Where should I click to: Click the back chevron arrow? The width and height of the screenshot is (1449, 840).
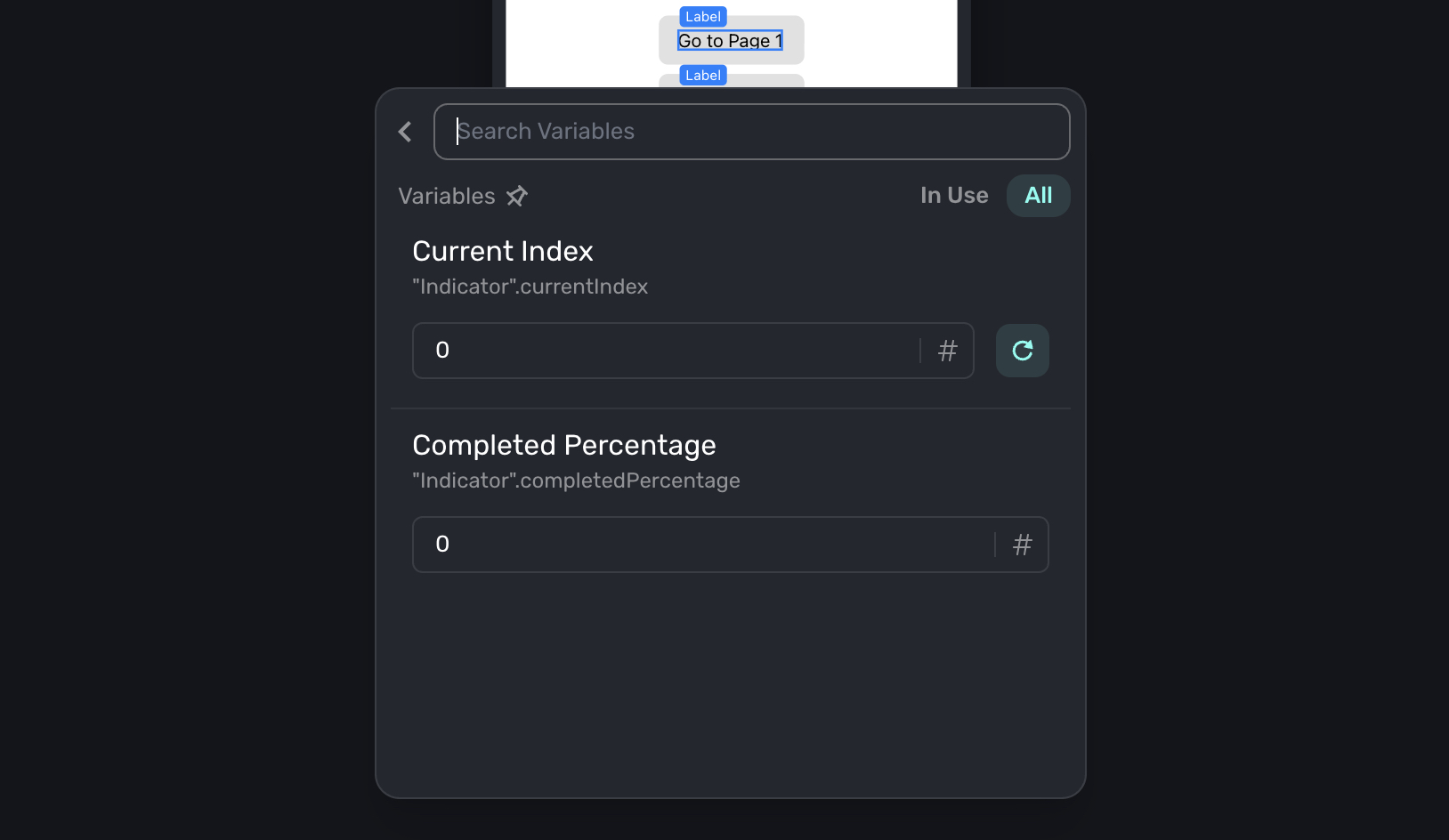tap(405, 132)
